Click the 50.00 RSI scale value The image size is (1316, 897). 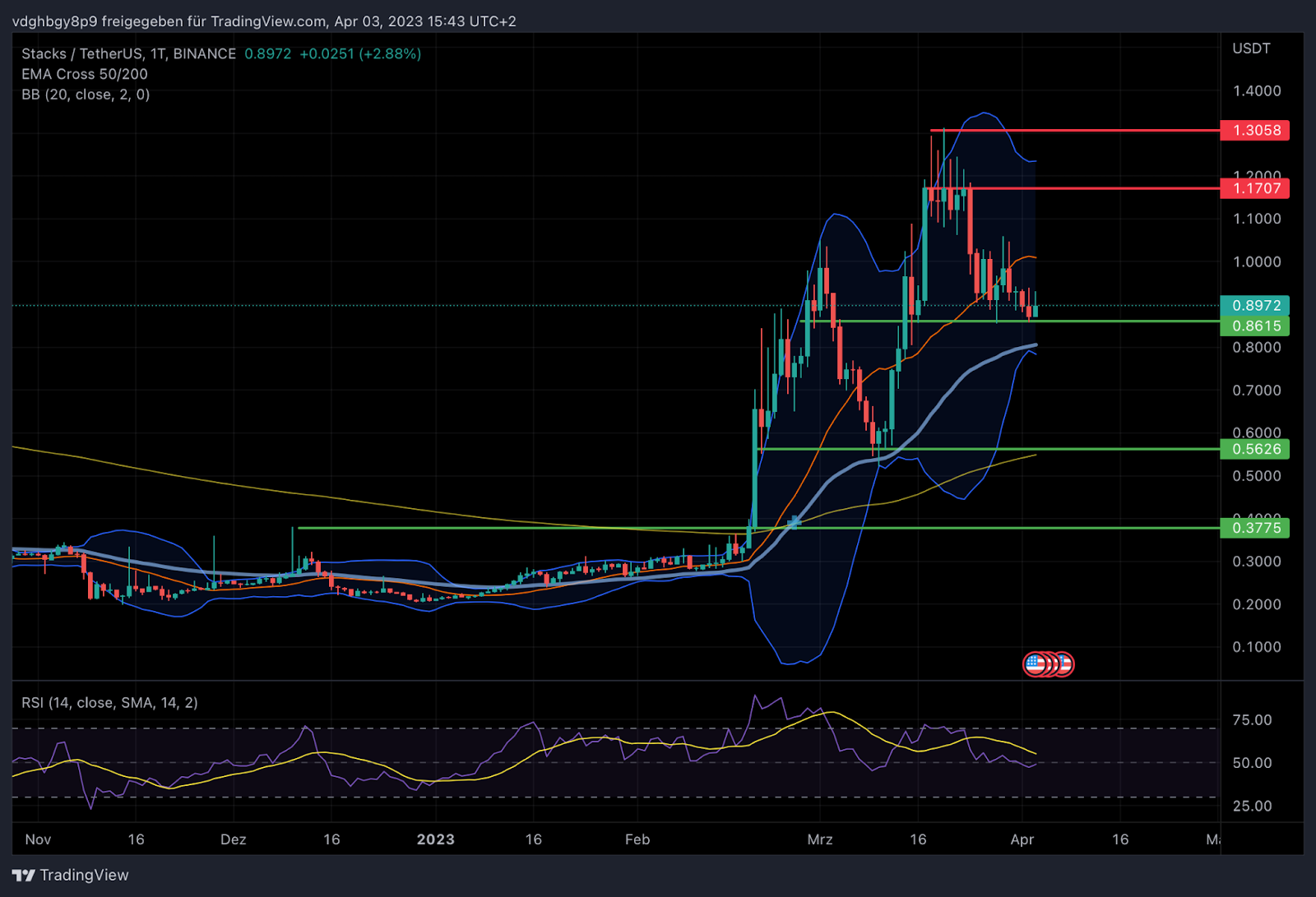pyautogui.click(x=1253, y=763)
